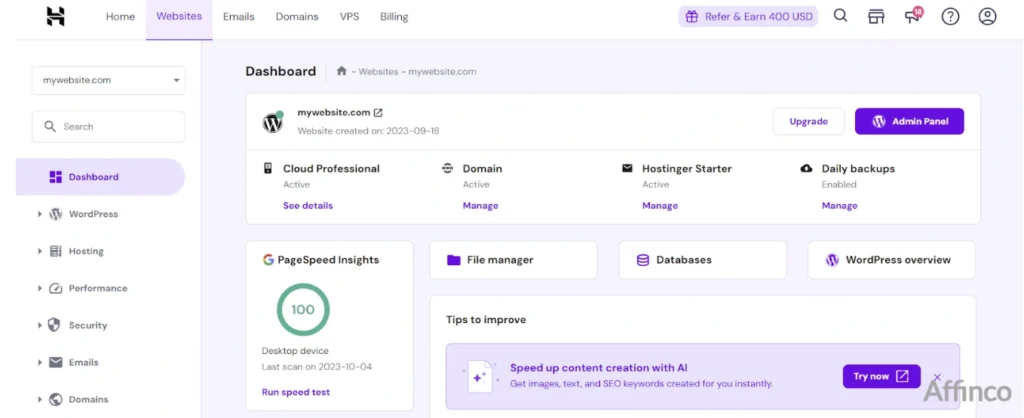Click the AI document sparkle icon
This screenshot has width=1024, height=418.
tap(481, 376)
